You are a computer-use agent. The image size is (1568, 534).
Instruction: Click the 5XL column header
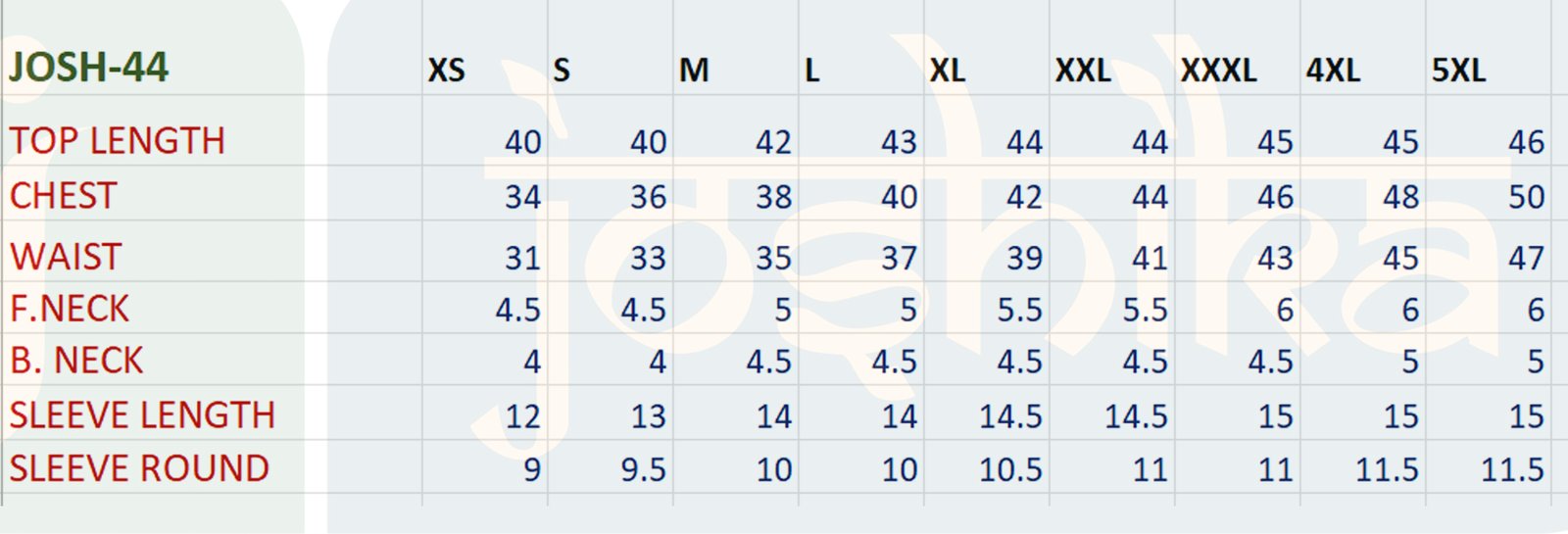[1458, 71]
